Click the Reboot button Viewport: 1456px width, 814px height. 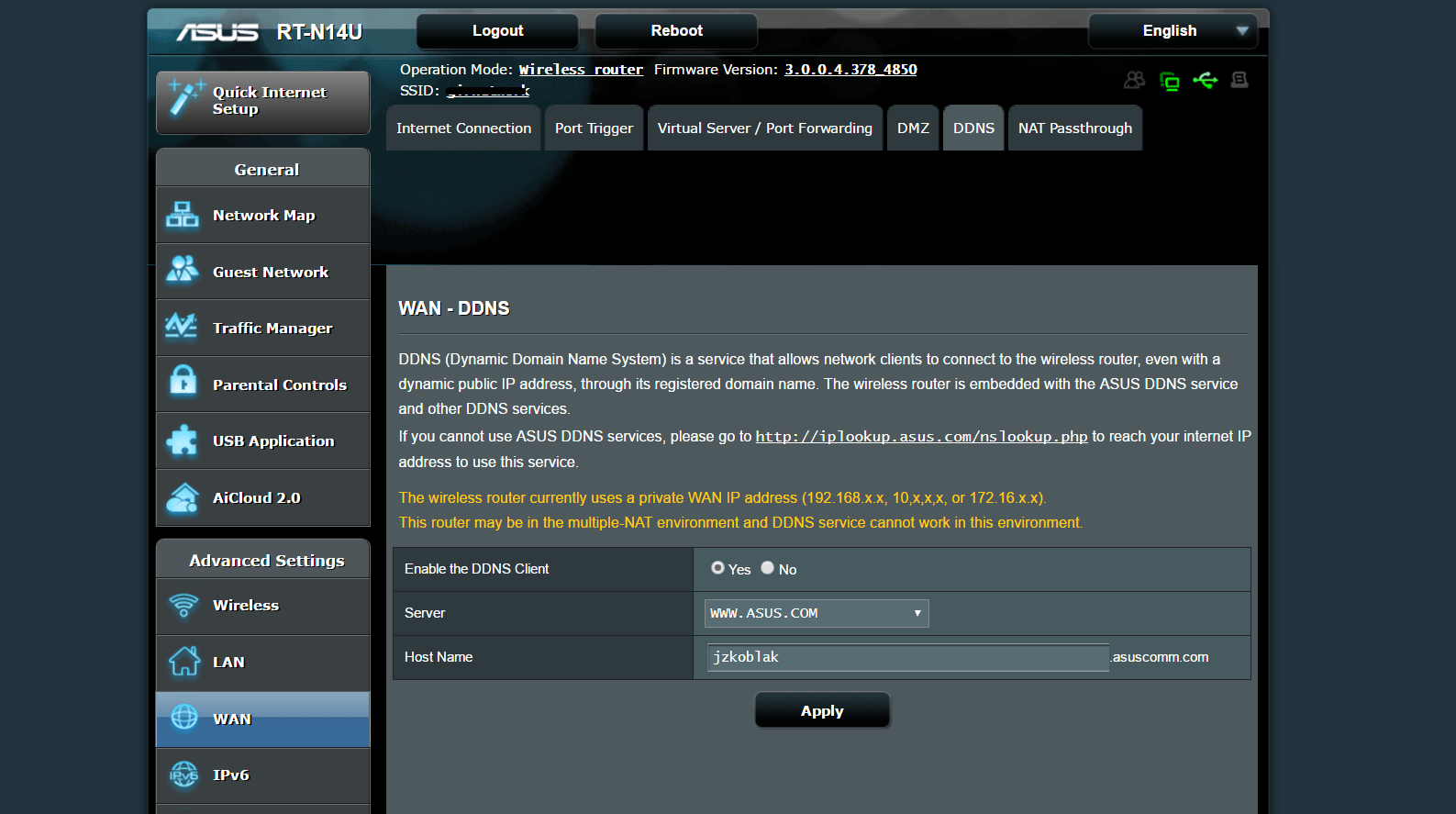(x=676, y=31)
